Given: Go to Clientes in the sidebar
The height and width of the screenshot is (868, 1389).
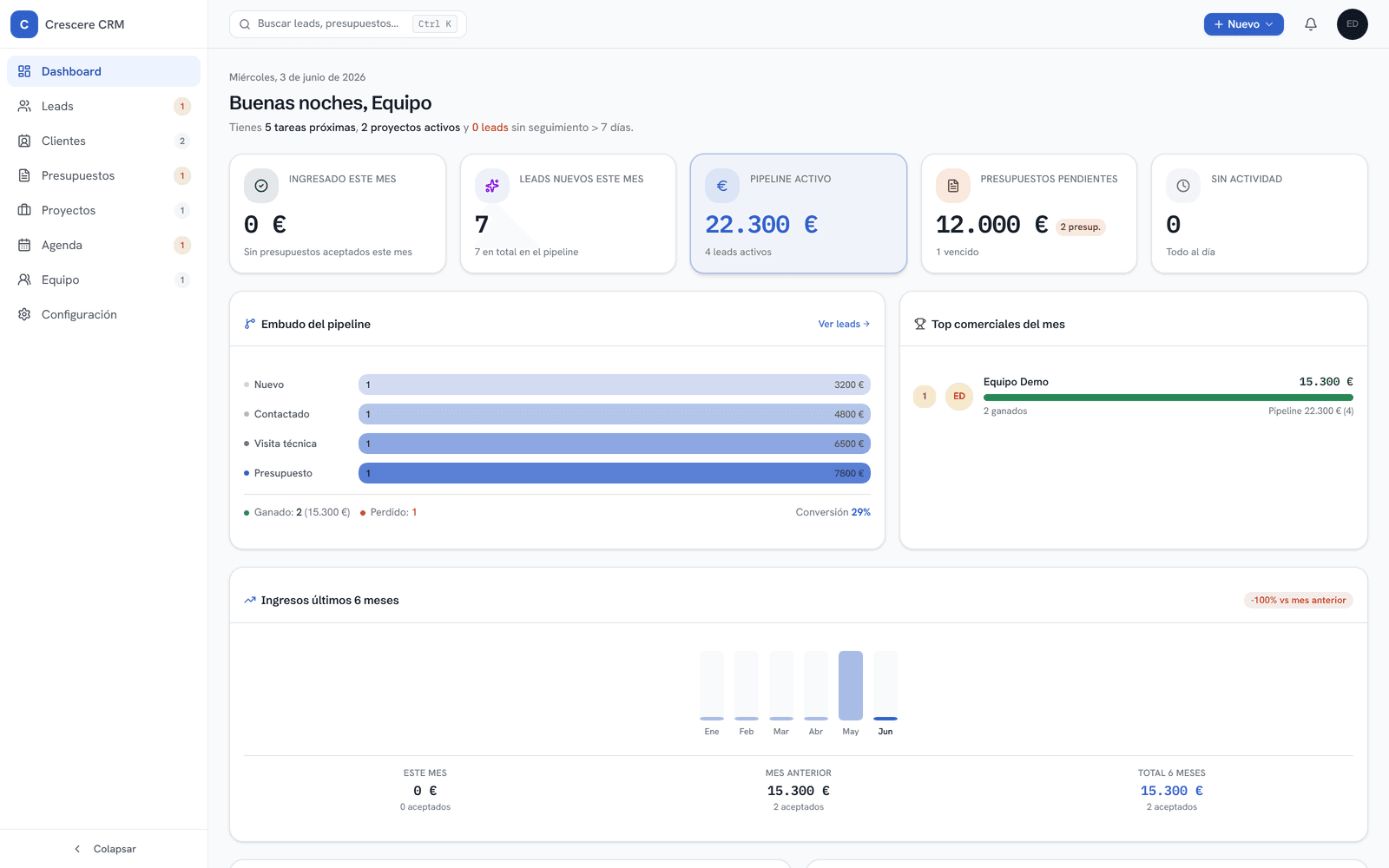Looking at the screenshot, I should [x=103, y=141].
